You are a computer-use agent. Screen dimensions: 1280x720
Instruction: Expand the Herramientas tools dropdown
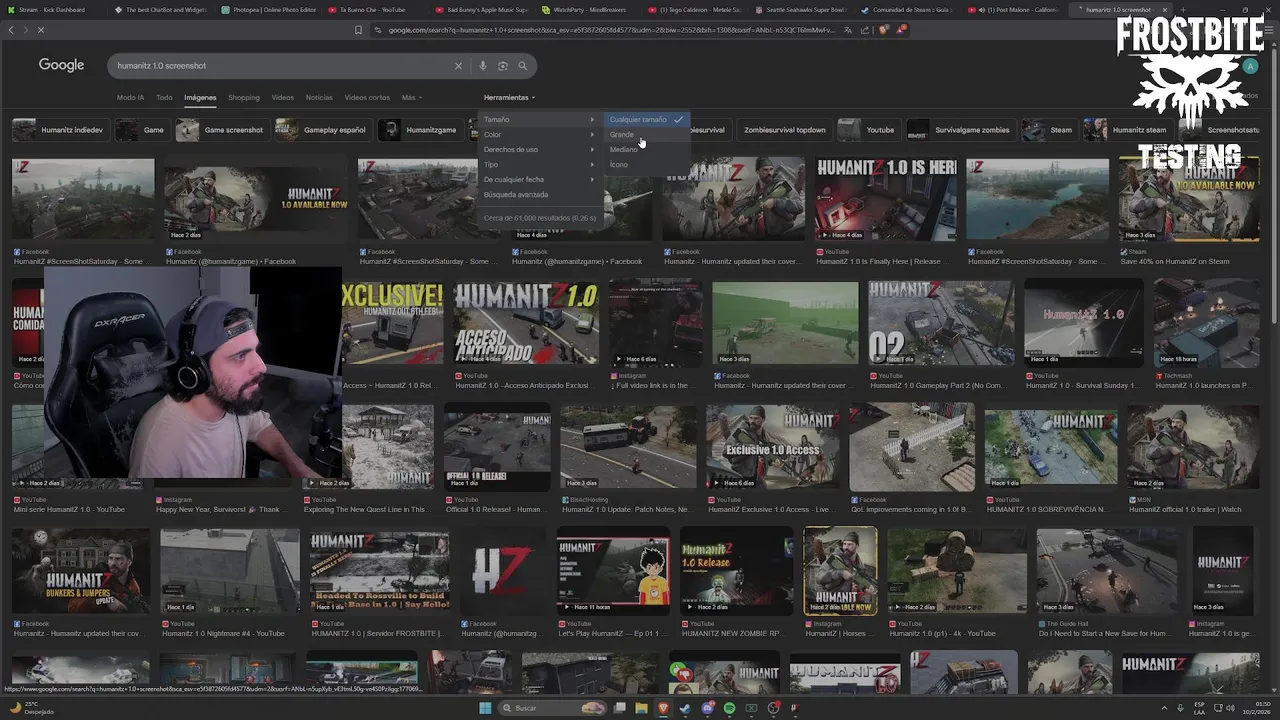pyautogui.click(x=509, y=97)
